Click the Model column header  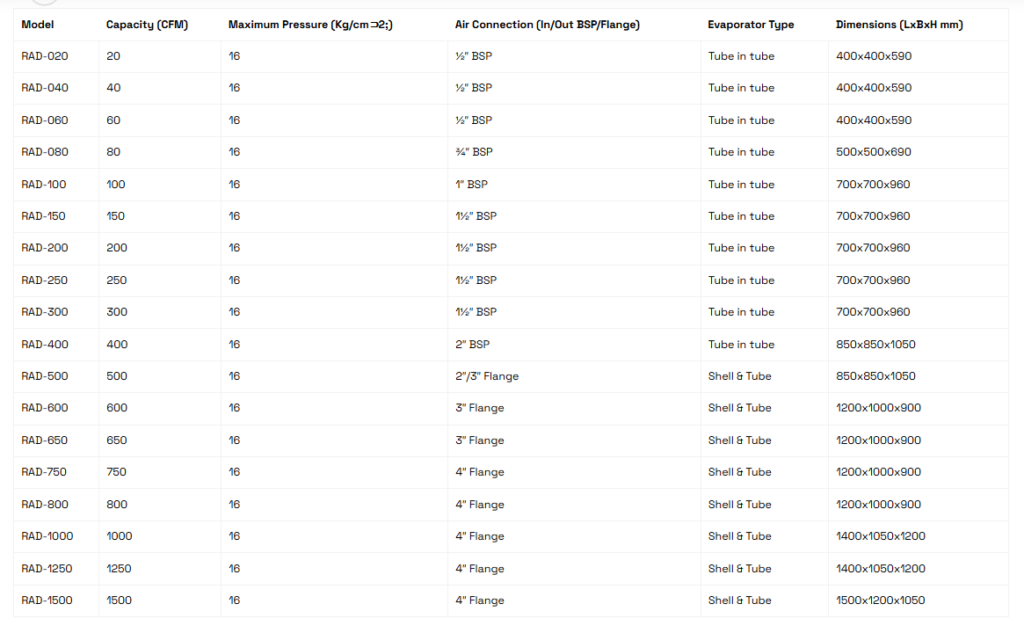coord(37,24)
